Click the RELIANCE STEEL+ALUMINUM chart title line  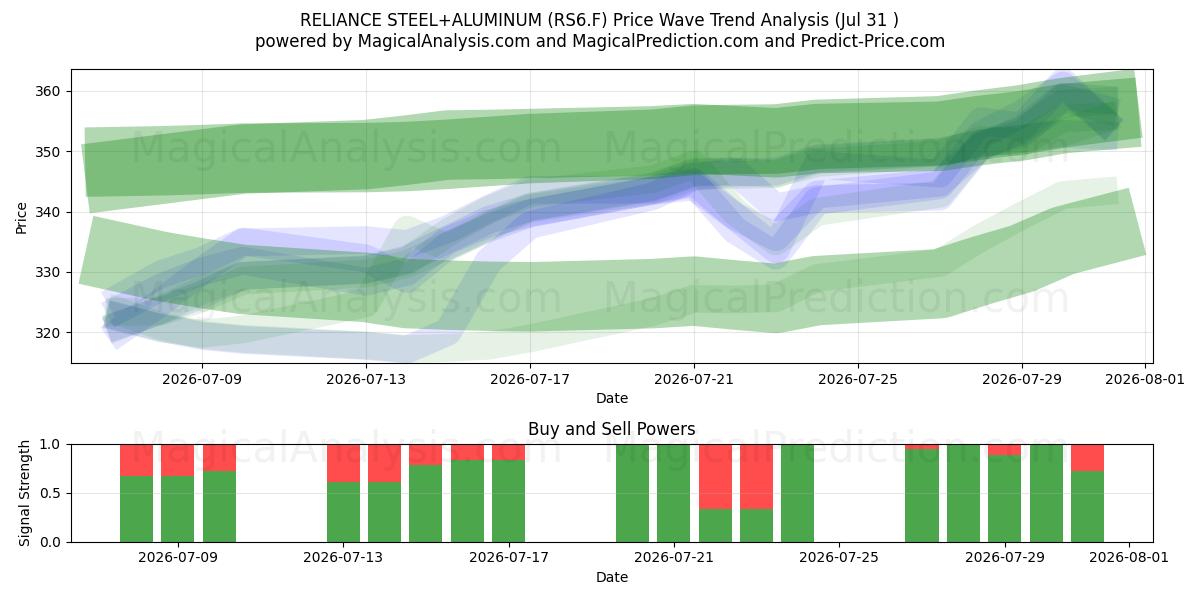600,20
